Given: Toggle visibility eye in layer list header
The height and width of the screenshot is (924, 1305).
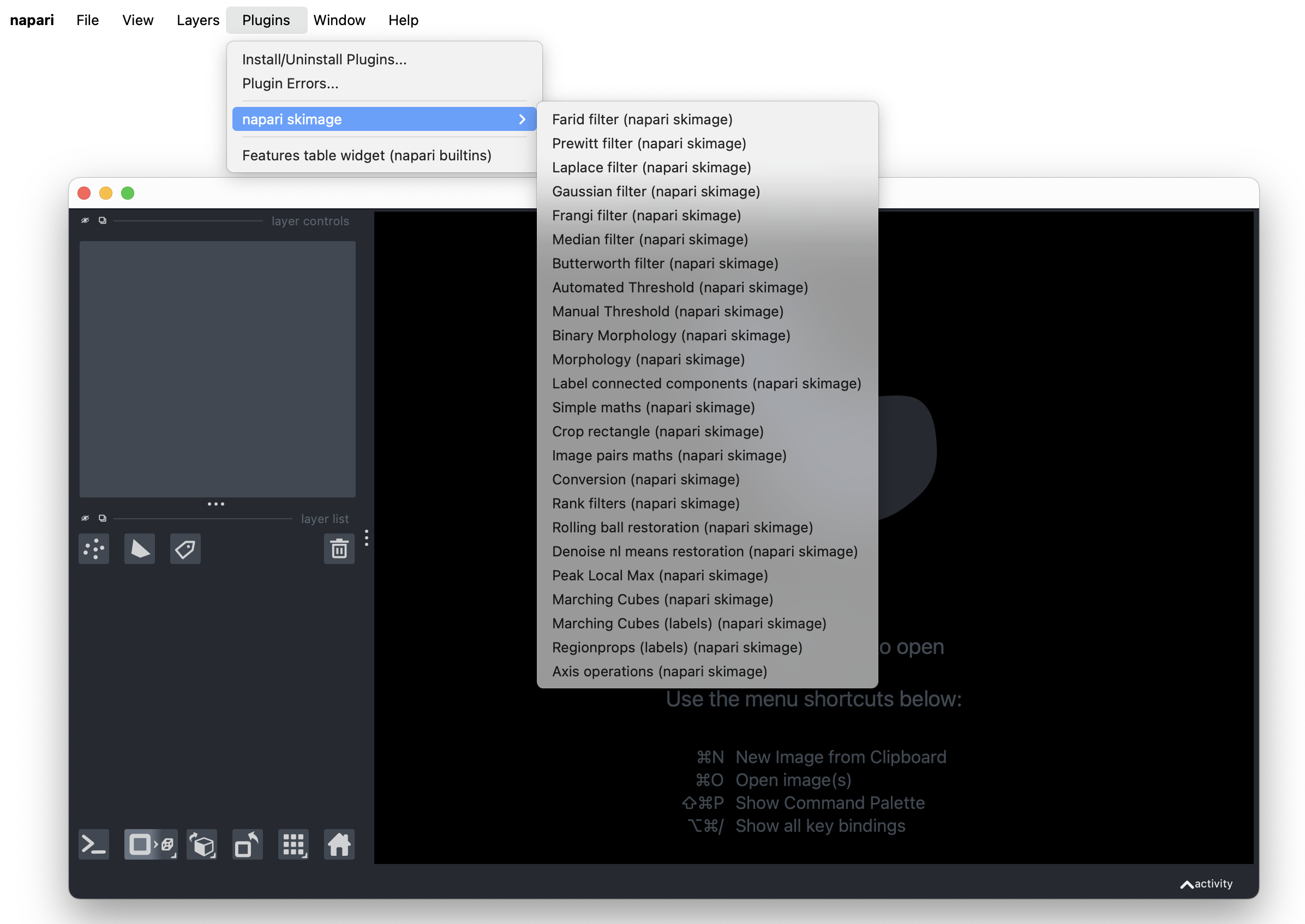Looking at the screenshot, I should pyautogui.click(x=85, y=518).
